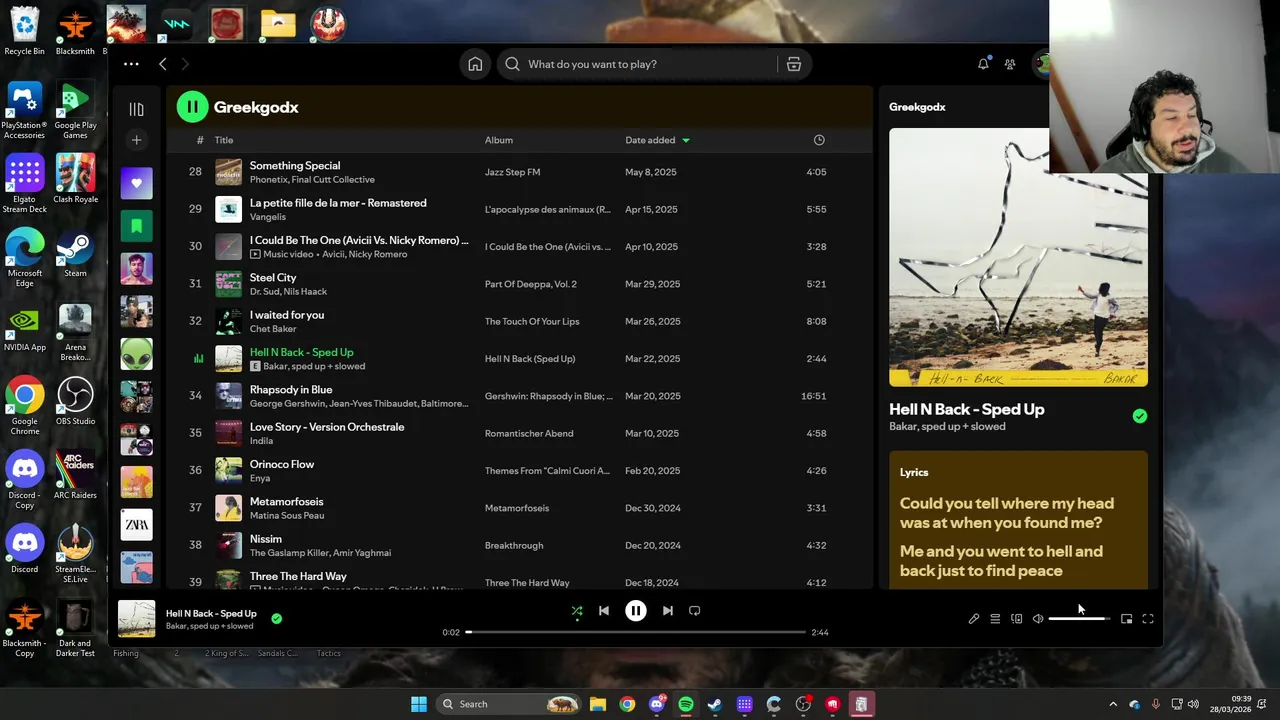The height and width of the screenshot is (720, 1280).
Task: Open the notifications bell icon
Action: (x=983, y=64)
